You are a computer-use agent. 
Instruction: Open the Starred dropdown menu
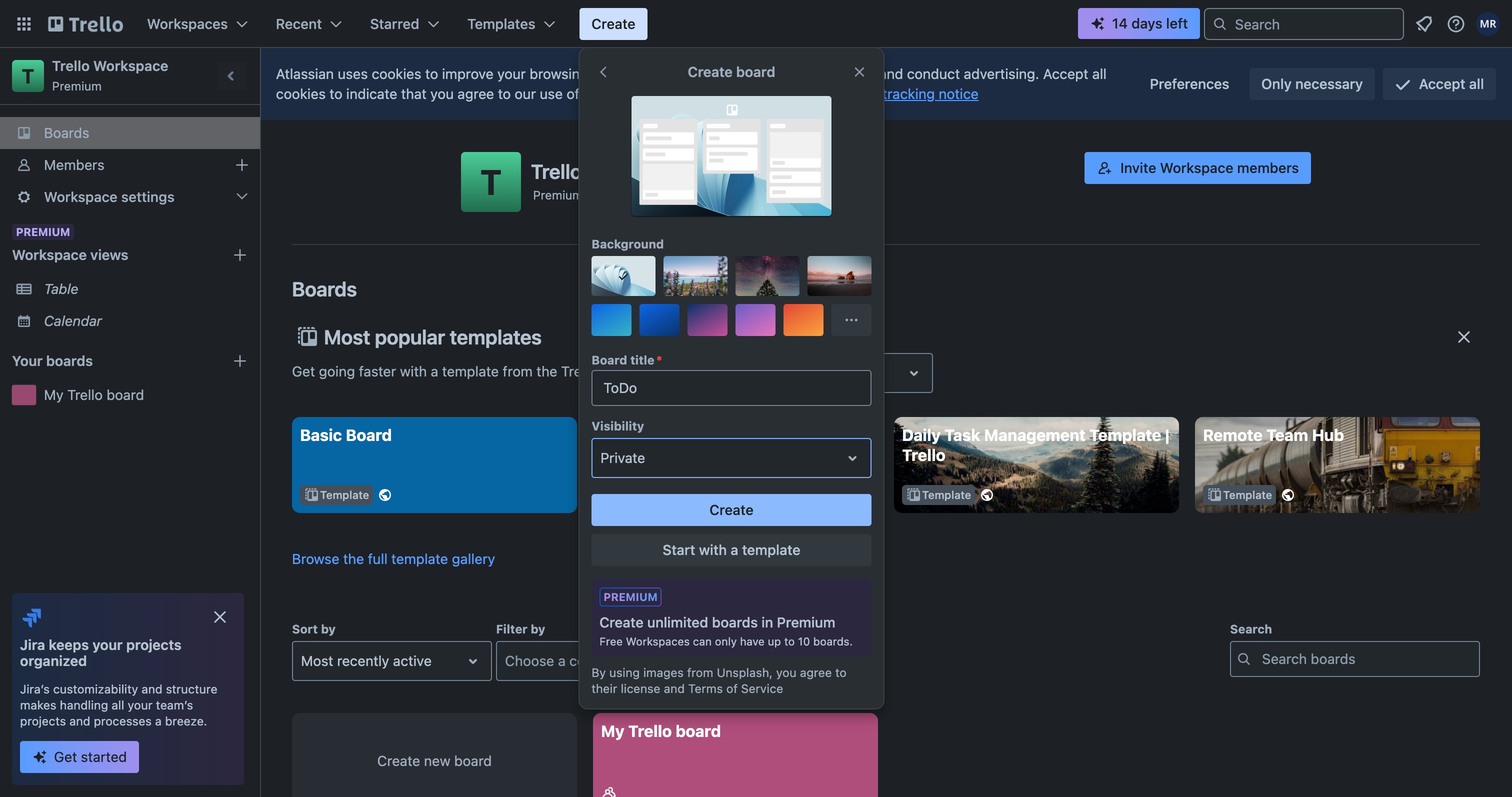pos(404,24)
